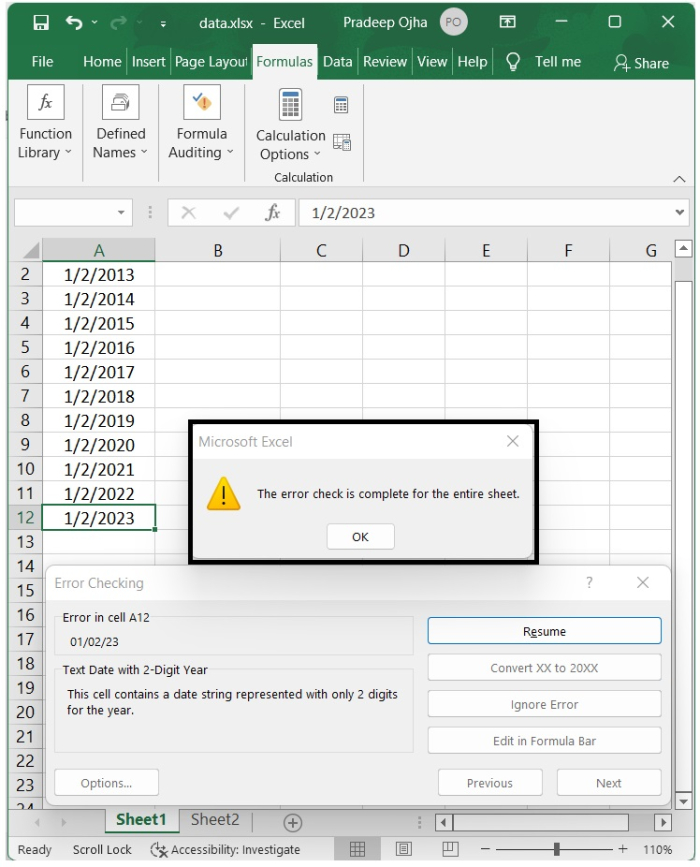The height and width of the screenshot is (867, 700).
Task: Click the Ignore Error button
Action: [544, 704]
